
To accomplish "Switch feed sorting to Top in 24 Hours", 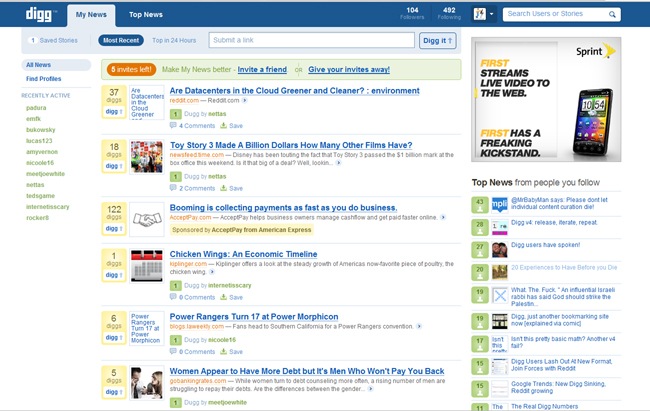I will 175,41.
